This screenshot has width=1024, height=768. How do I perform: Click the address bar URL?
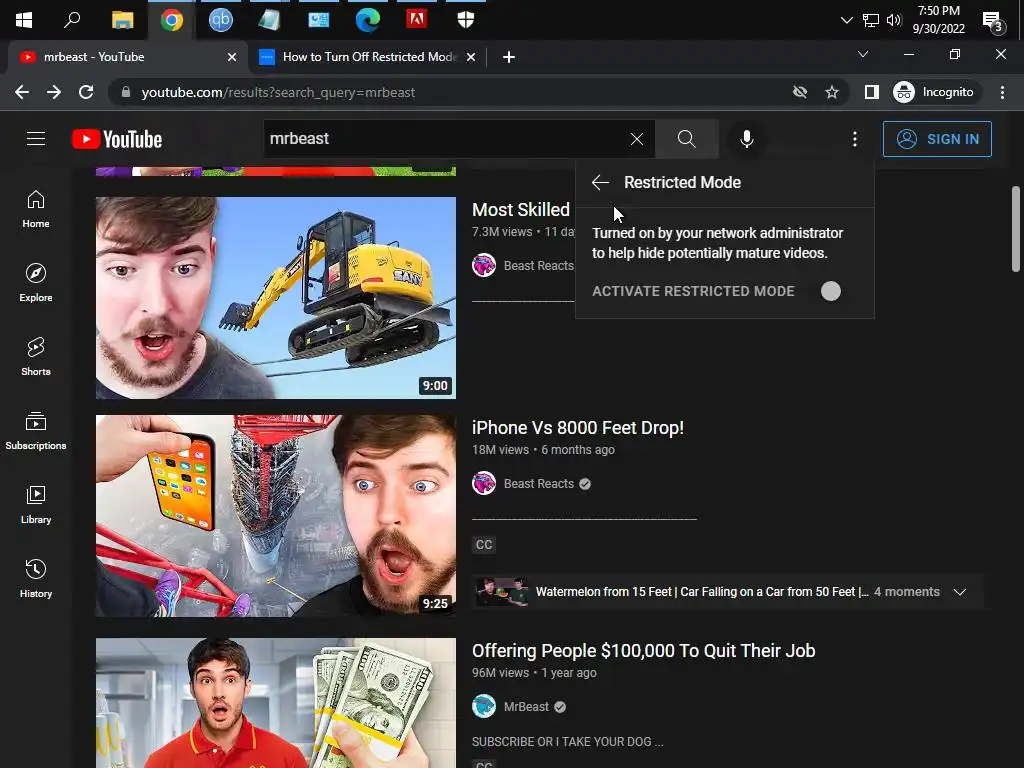click(x=278, y=92)
